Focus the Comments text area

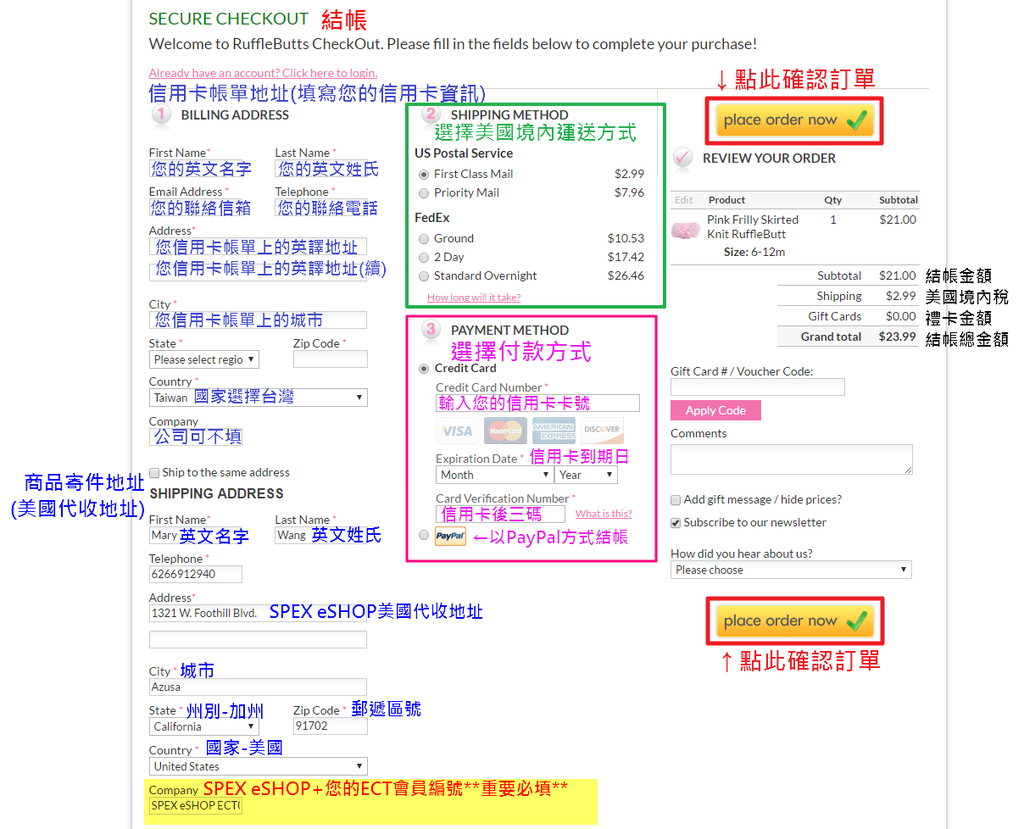pos(792,459)
